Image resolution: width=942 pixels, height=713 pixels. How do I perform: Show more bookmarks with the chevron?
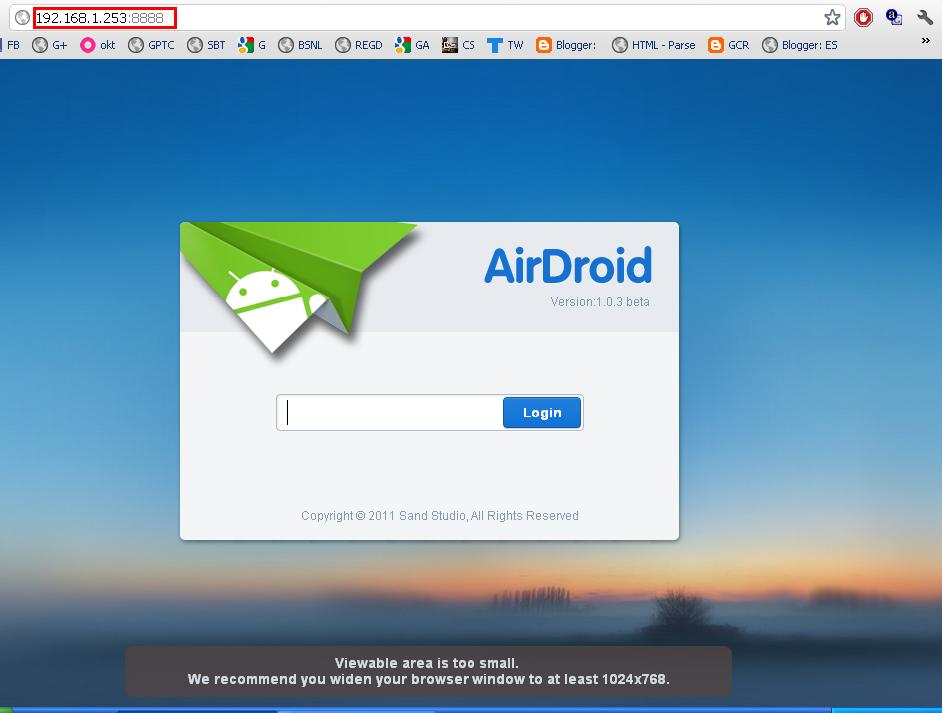point(925,40)
